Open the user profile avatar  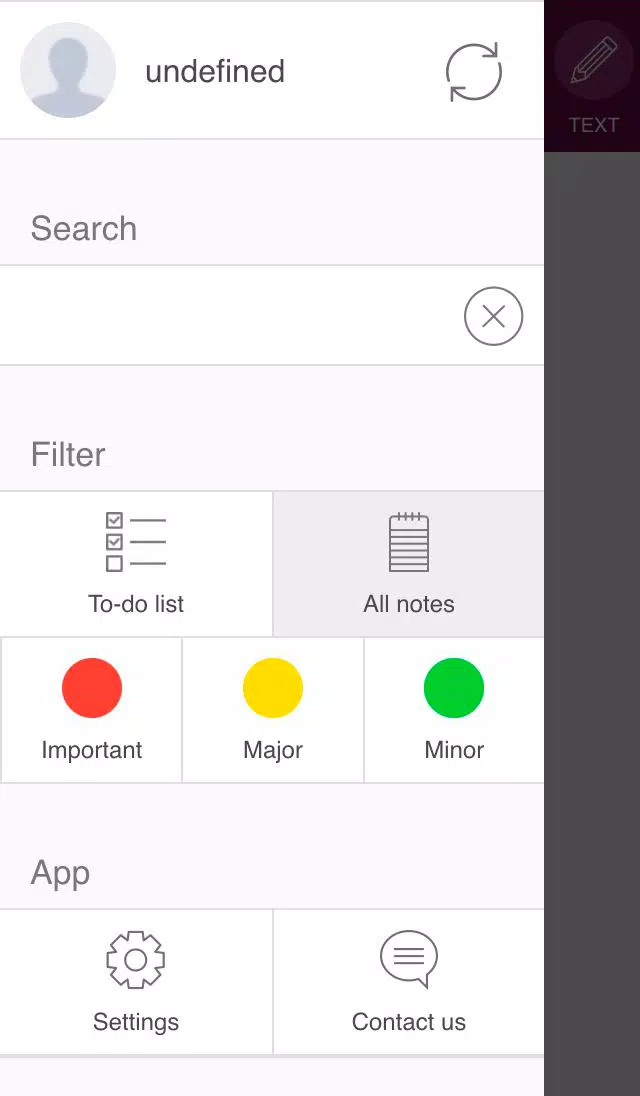coord(68,70)
